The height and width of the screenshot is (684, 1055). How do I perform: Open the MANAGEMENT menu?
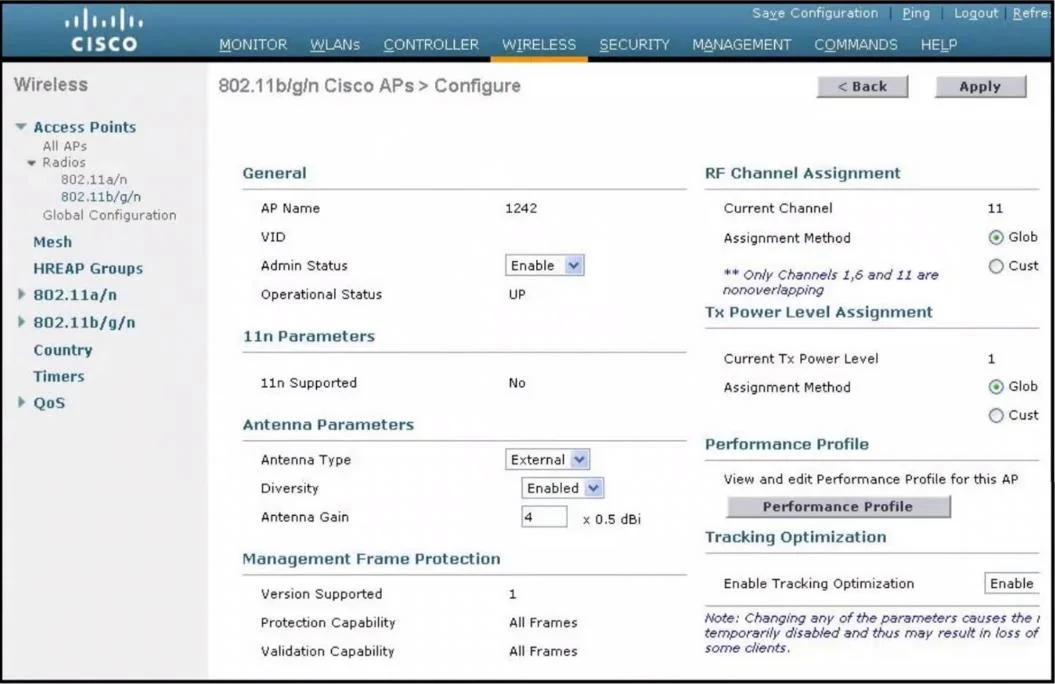(x=741, y=44)
